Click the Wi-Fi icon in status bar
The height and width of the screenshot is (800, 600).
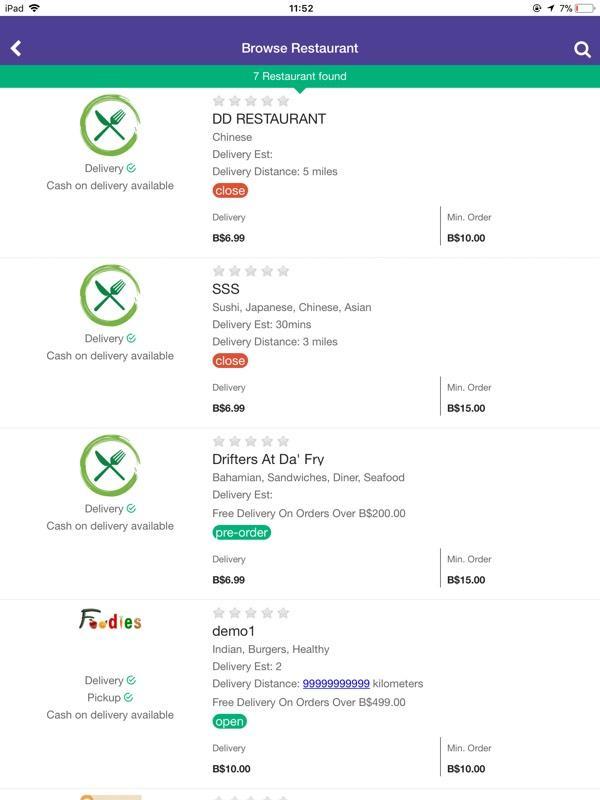pos(34,8)
